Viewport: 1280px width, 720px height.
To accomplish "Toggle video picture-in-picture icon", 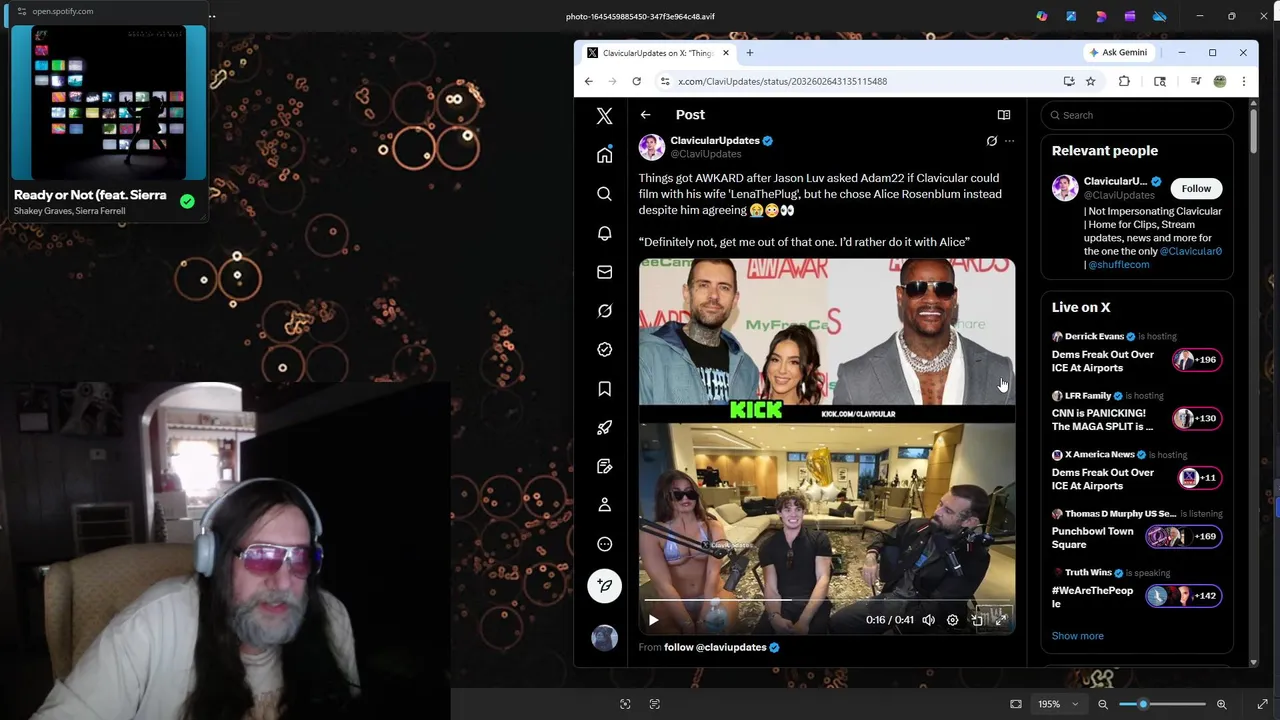I will pyautogui.click(x=977, y=620).
